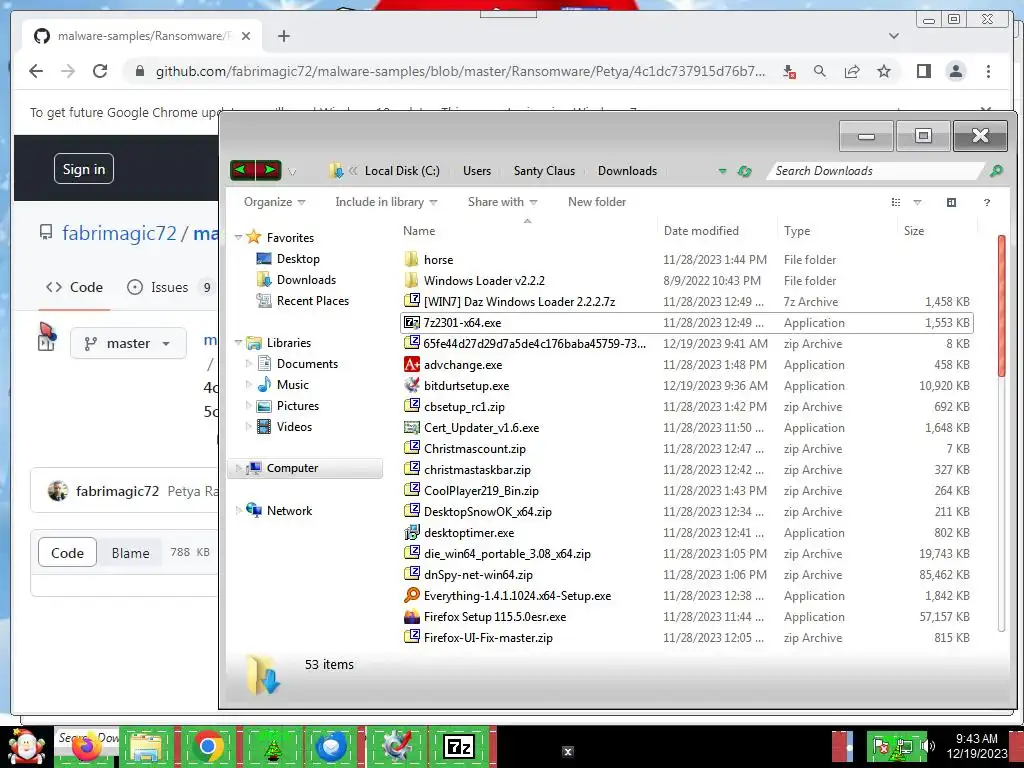Expand the Network tree node
This screenshot has width=1024, height=768.
[x=238, y=511]
